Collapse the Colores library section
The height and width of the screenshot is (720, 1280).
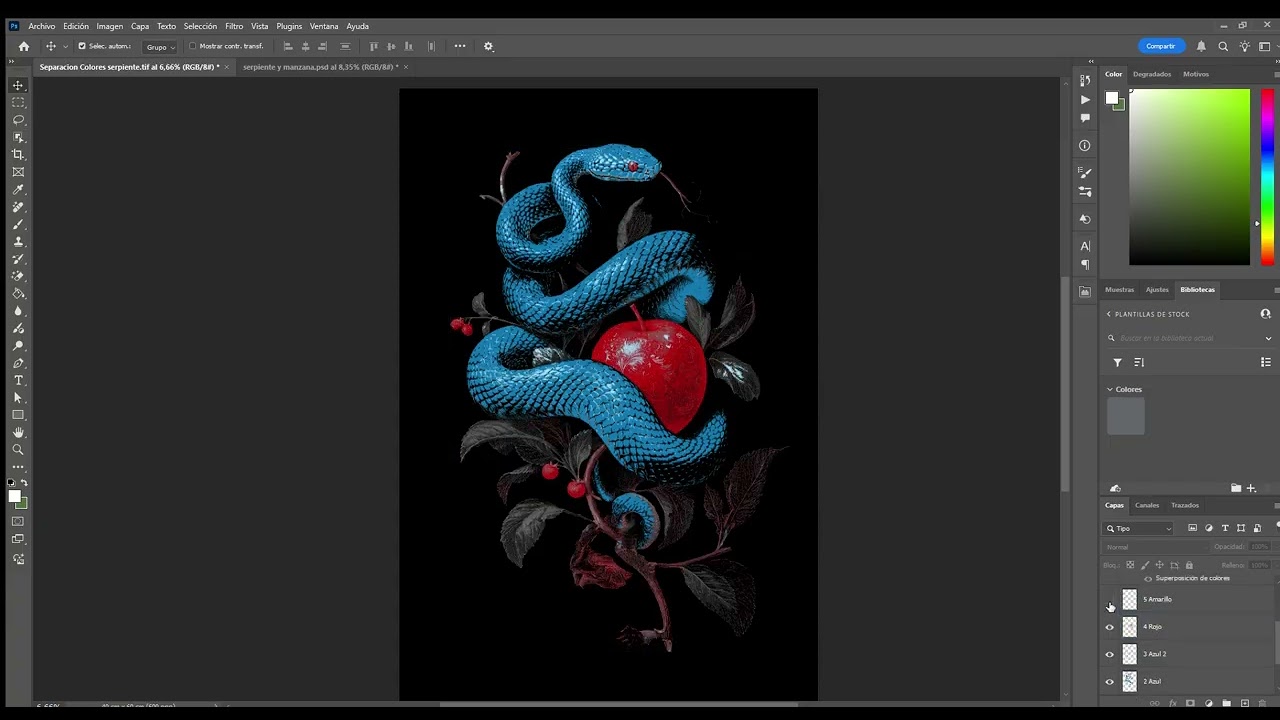1110,389
